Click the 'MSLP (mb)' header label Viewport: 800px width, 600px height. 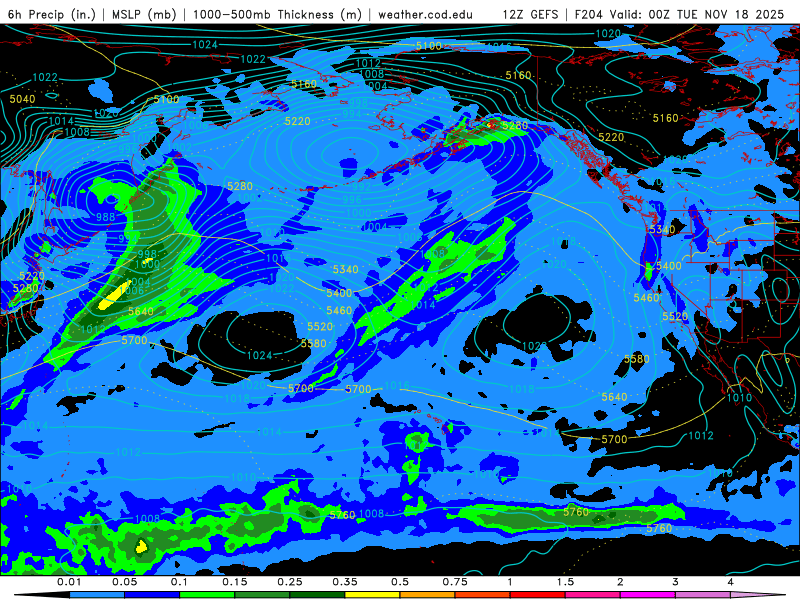pos(144,14)
